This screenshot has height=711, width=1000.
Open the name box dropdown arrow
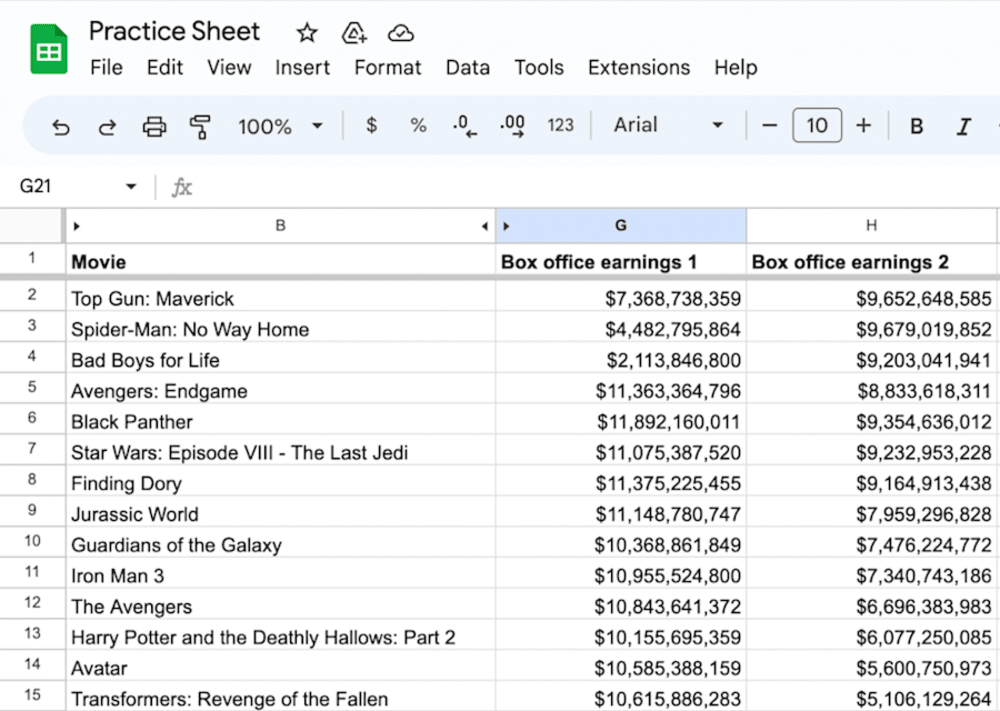tap(131, 186)
